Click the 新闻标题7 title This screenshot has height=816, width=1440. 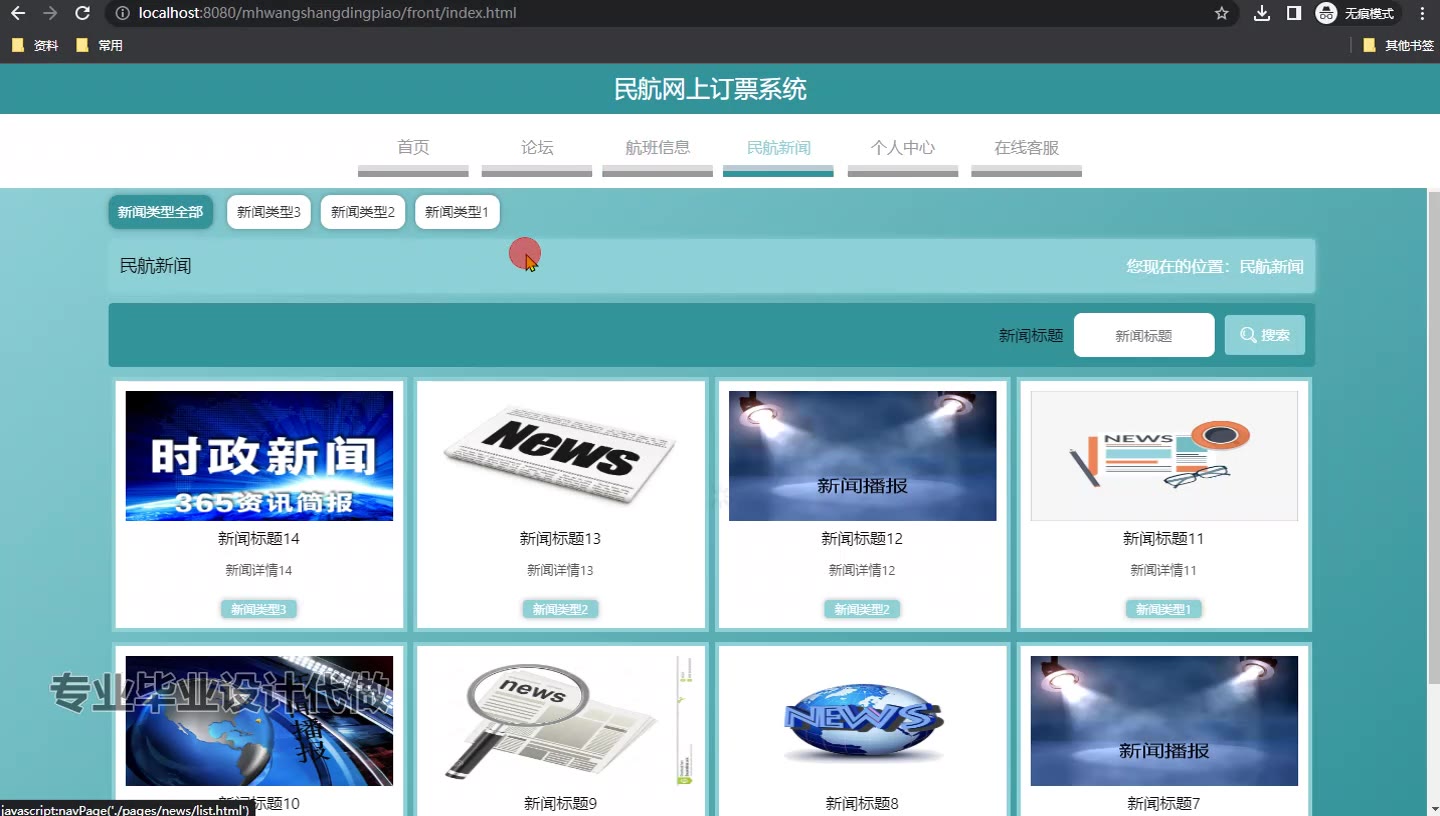pos(1164,804)
